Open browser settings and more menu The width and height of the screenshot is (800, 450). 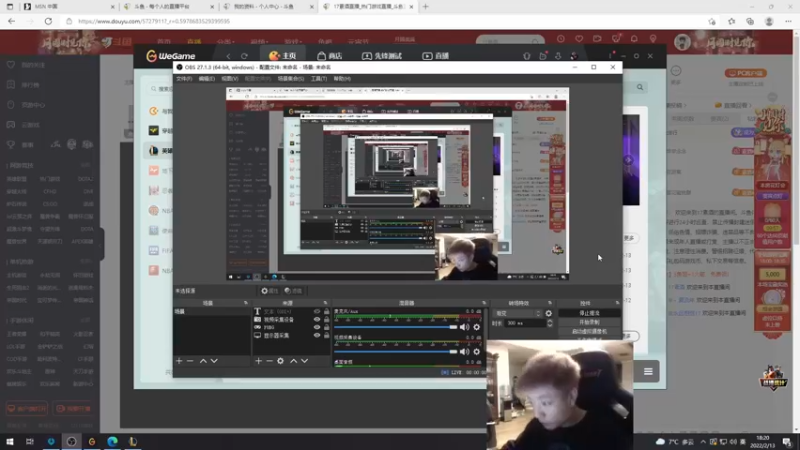click(788, 21)
